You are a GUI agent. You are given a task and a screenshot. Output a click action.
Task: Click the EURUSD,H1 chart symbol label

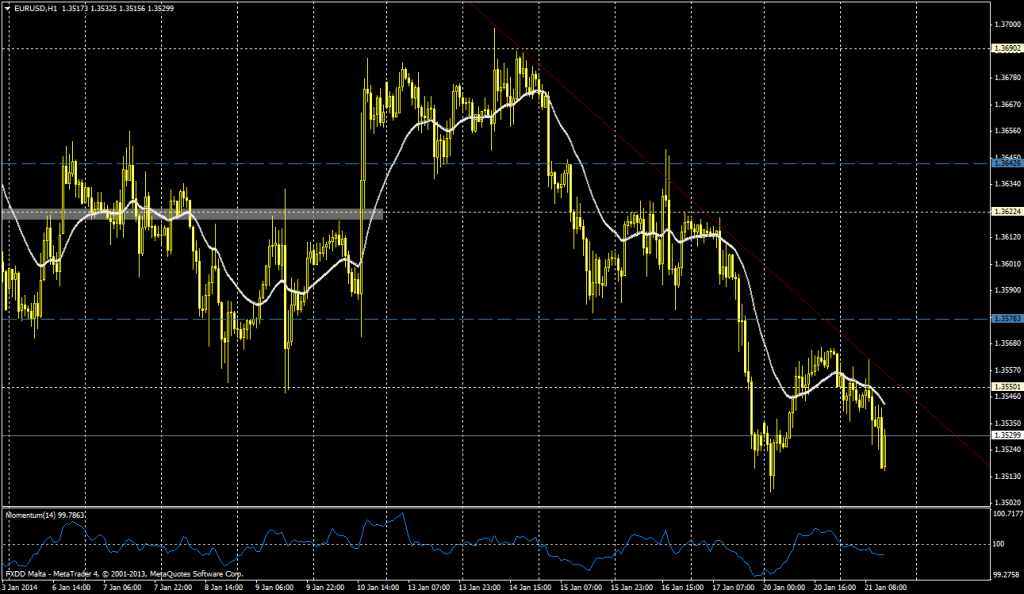pos(35,9)
